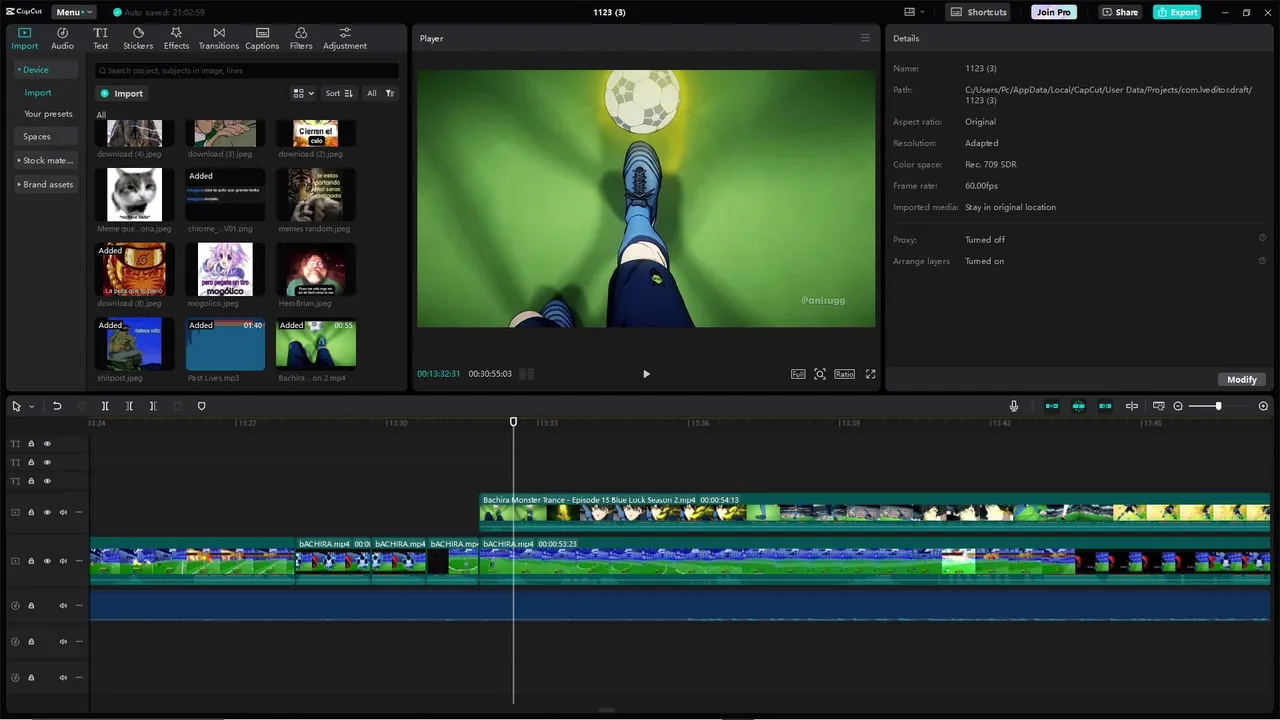Select Your presets in sidebar
Screen dimensions: 1280x720
pos(48,114)
